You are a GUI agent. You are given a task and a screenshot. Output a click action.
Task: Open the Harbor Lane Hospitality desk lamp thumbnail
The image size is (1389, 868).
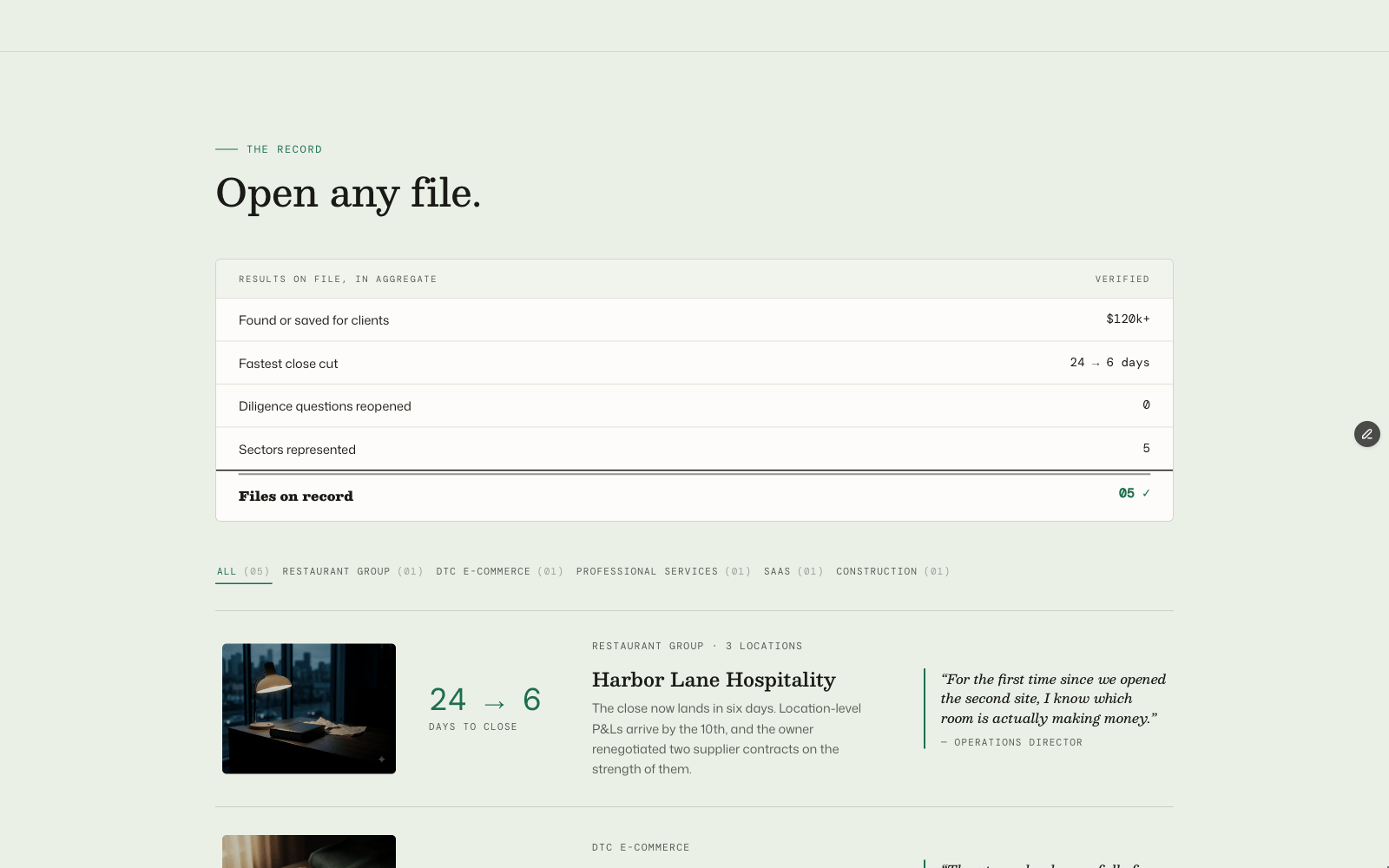click(309, 708)
